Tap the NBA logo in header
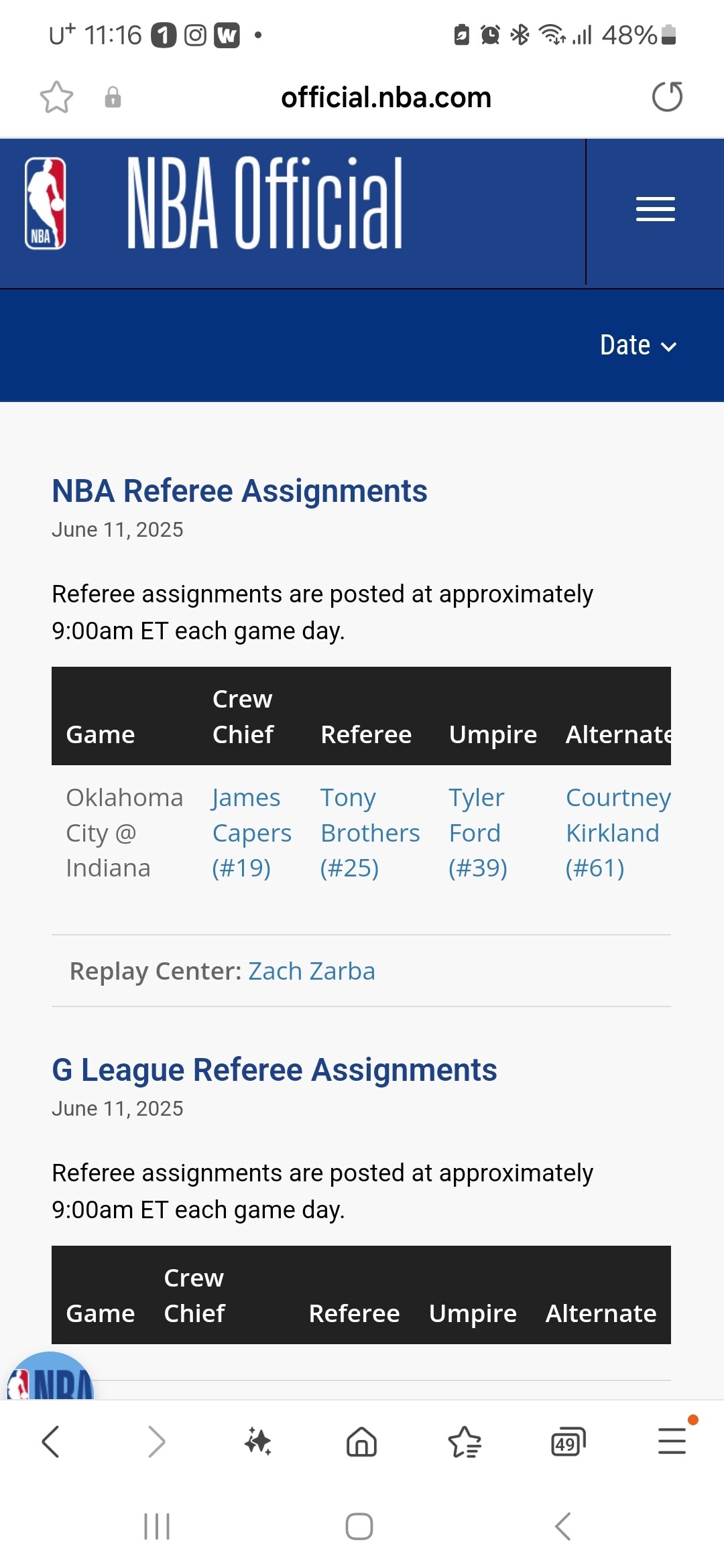This screenshot has width=724, height=1568. pyautogui.click(x=46, y=203)
